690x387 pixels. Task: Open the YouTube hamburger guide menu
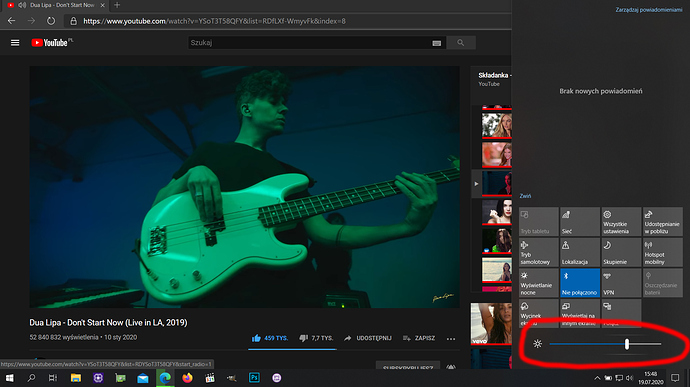tap(15, 43)
